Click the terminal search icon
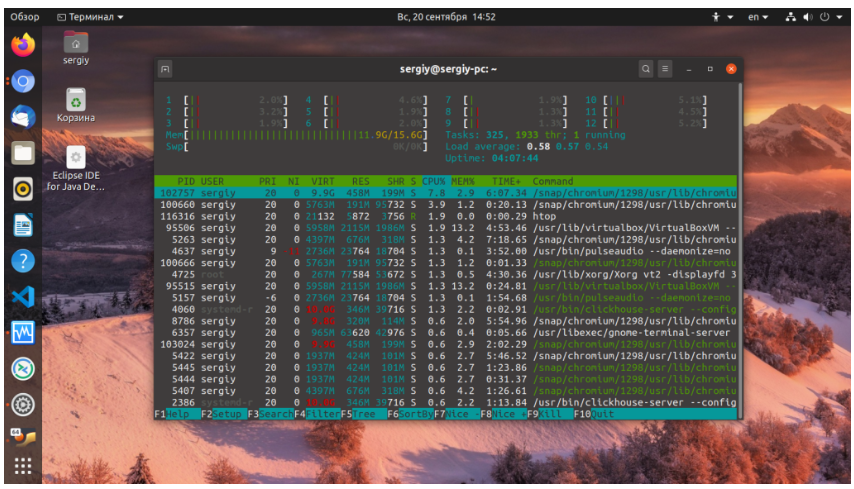Screen dimensions: 854x489 click(x=645, y=69)
